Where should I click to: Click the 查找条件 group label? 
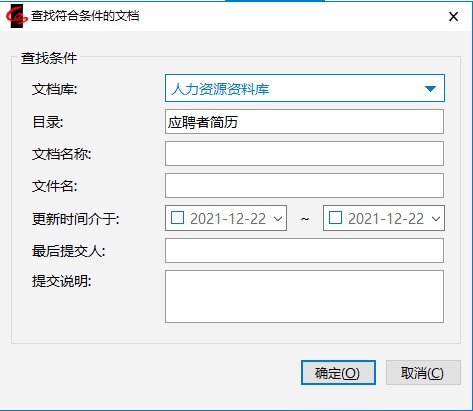pos(49,58)
